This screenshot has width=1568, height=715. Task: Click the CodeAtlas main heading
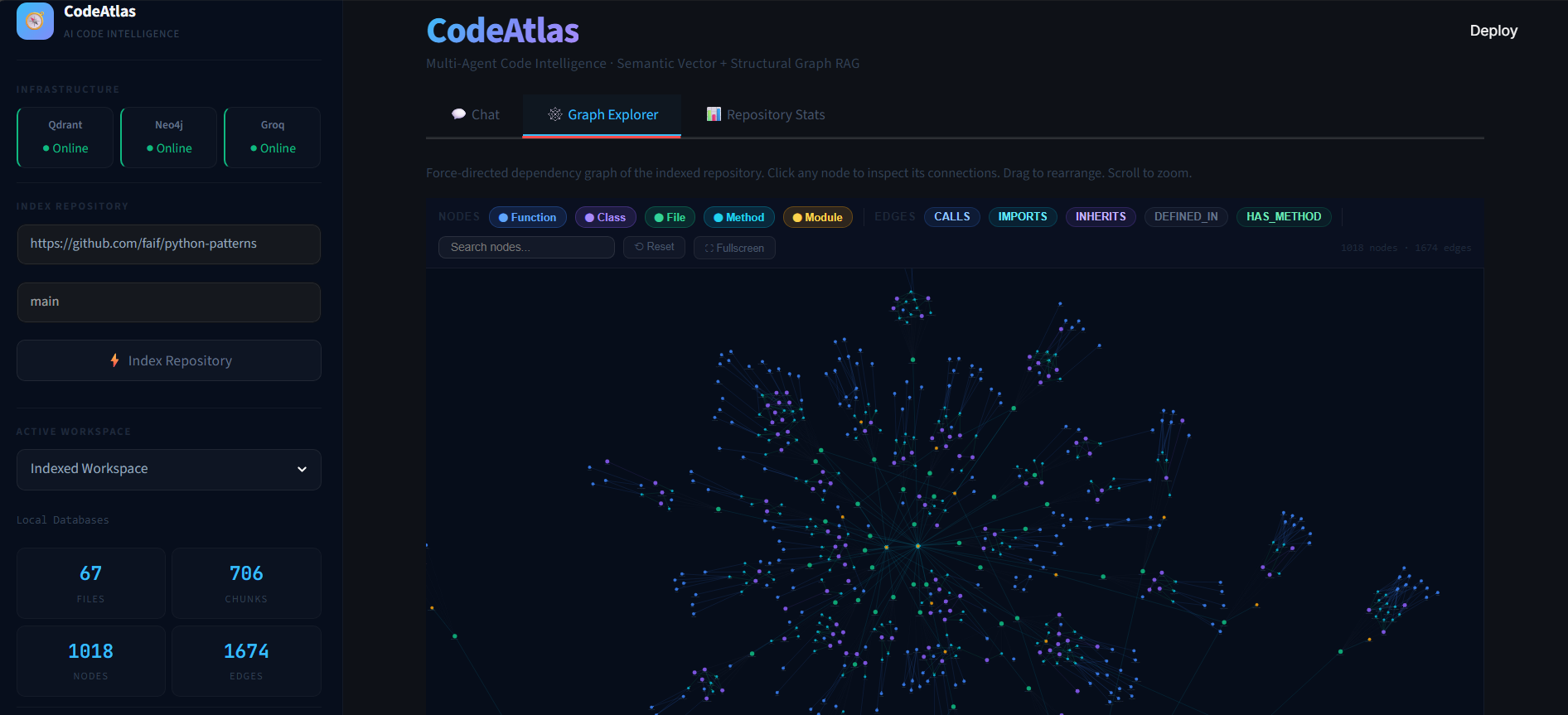click(x=502, y=31)
